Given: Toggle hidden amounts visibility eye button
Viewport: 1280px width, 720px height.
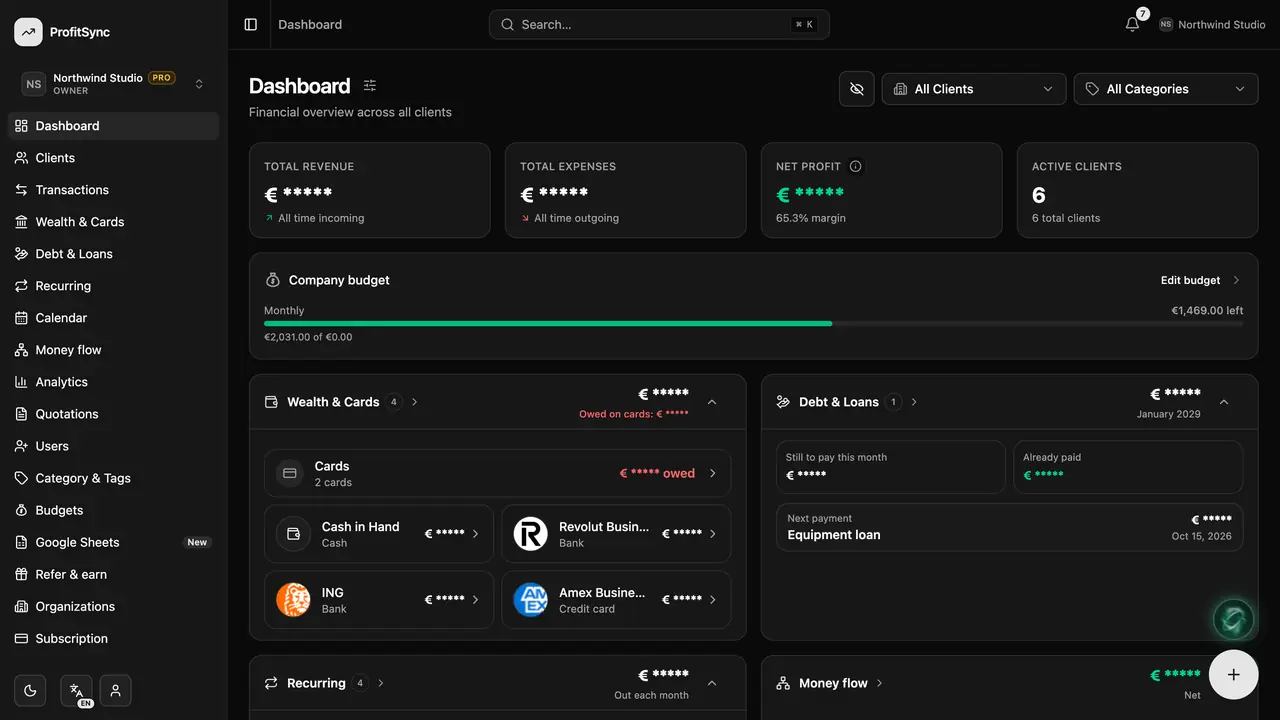Looking at the screenshot, I should pos(857,89).
